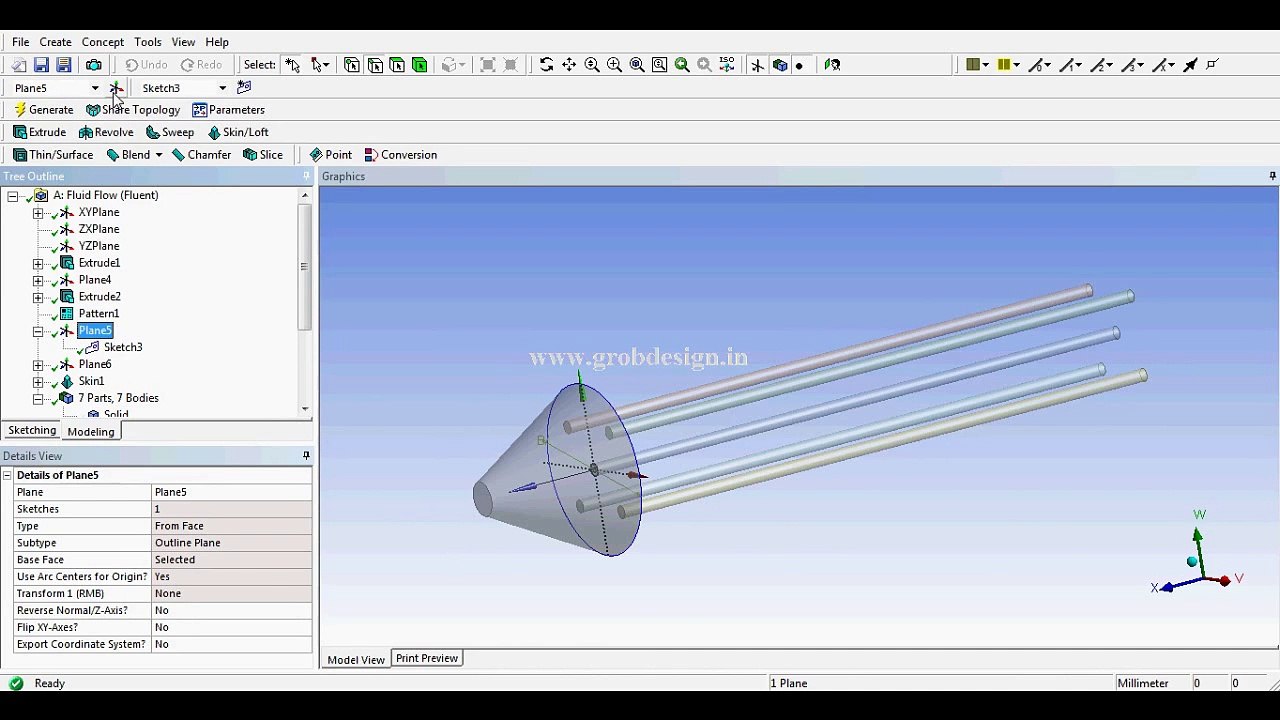Open the Plane5 active plane dropdown

point(95,88)
